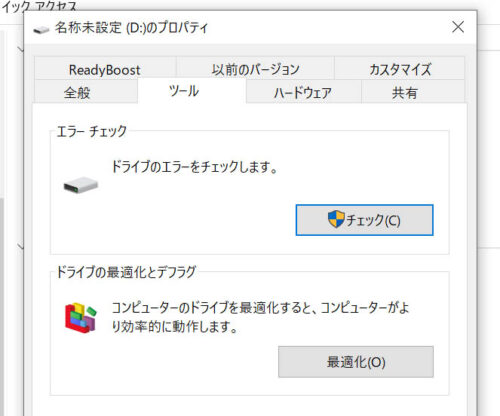The image size is (500, 416).
Task: Click the hard drive icon under エラー チェック
Action: (81, 185)
